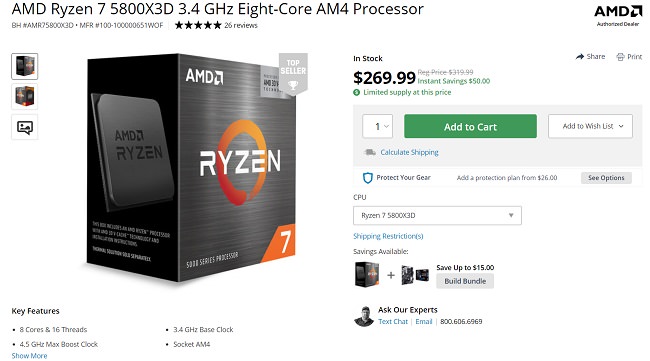
Task: Start a Text Chat with experts
Action: click(x=393, y=322)
